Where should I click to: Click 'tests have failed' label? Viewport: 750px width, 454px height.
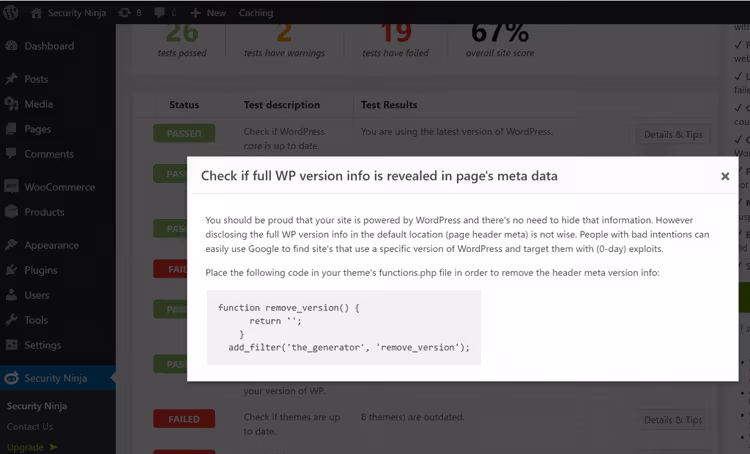395,53
